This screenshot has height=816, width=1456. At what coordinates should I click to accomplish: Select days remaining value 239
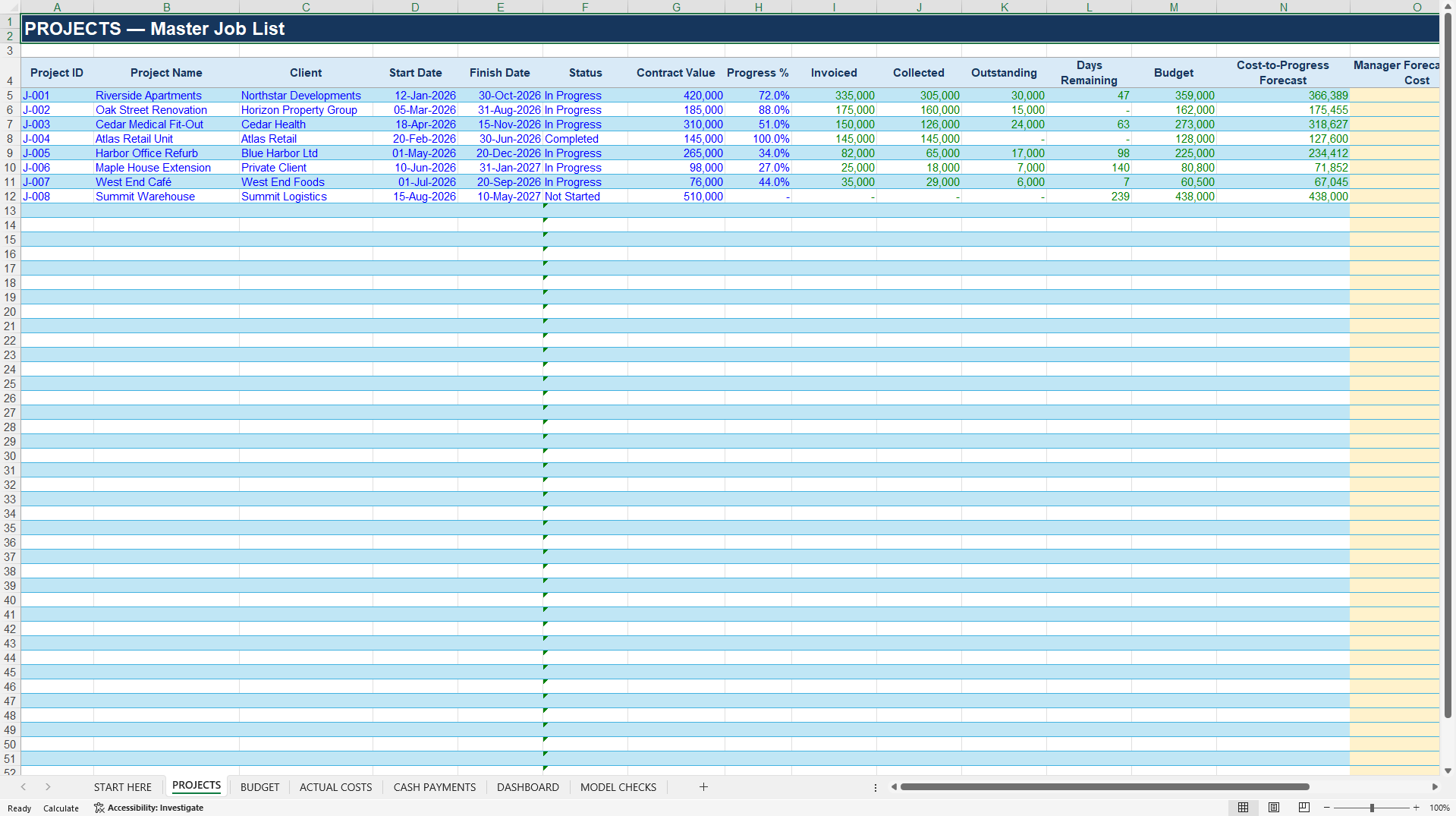pos(1089,197)
